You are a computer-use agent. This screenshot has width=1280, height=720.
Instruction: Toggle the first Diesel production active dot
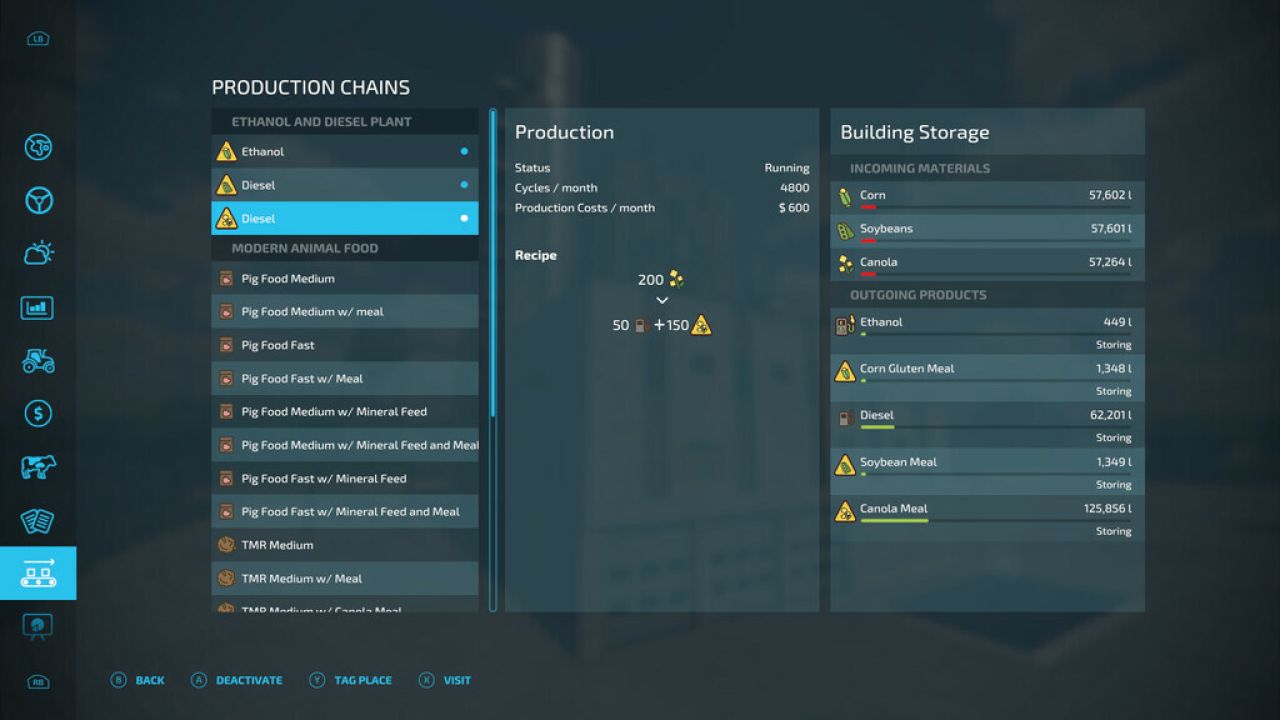point(464,185)
